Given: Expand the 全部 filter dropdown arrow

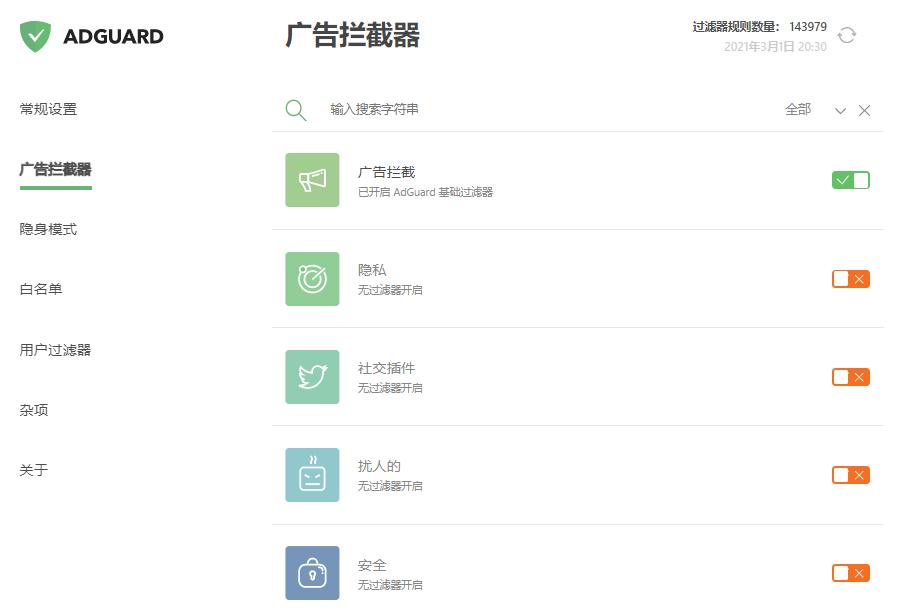Looking at the screenshot, I should pos(841,111).
